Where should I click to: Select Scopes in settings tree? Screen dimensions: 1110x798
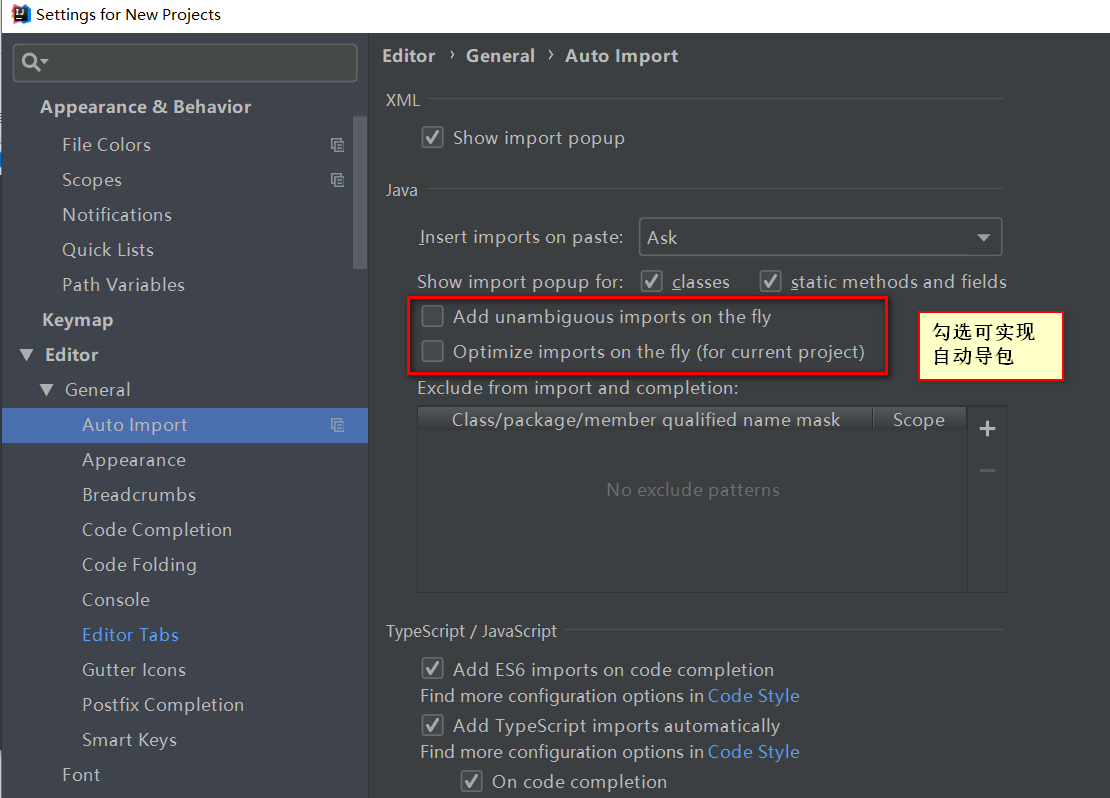click(92, 180)
